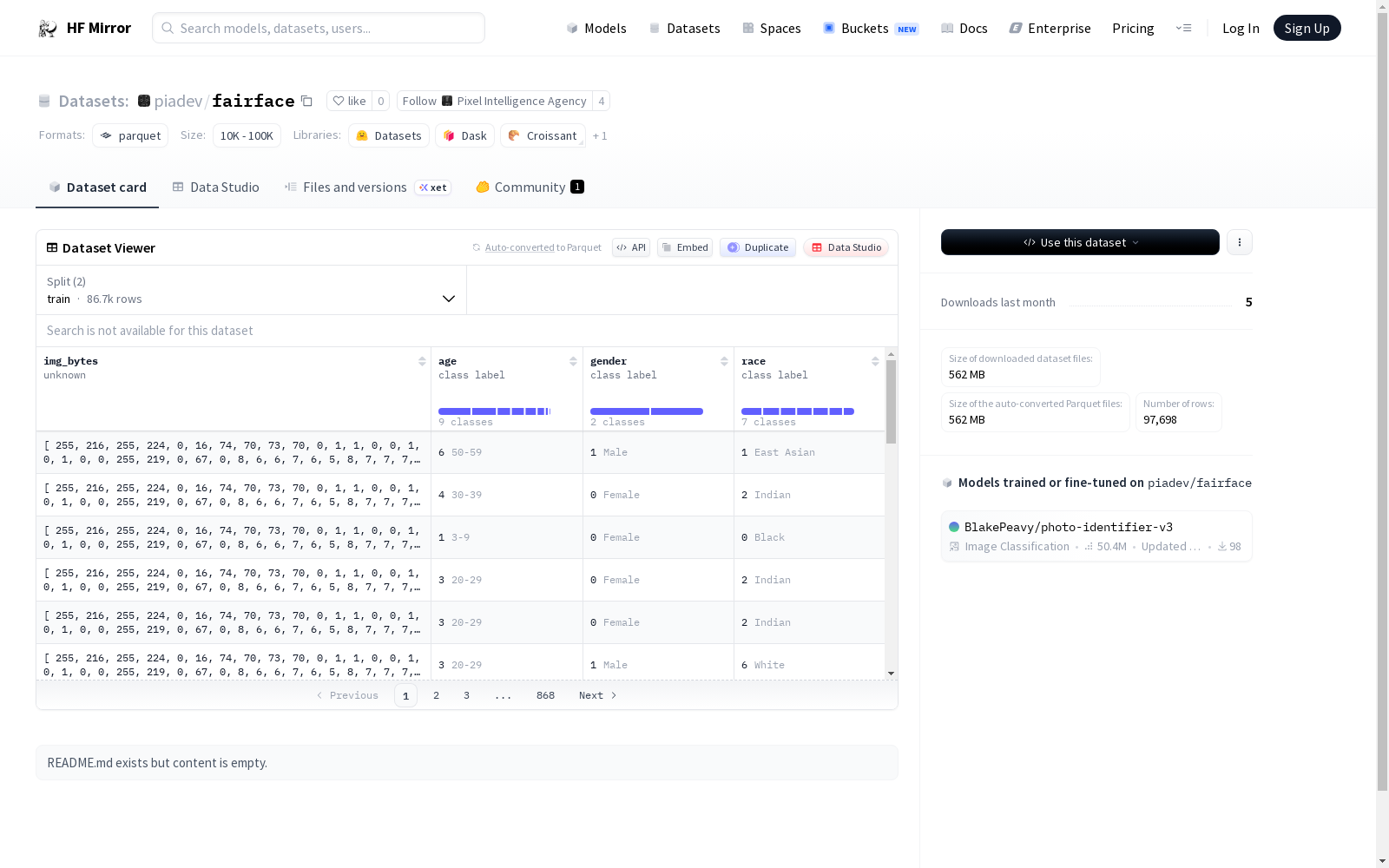
Task: Sort the race column using its arrows
Action: [875, 361]
